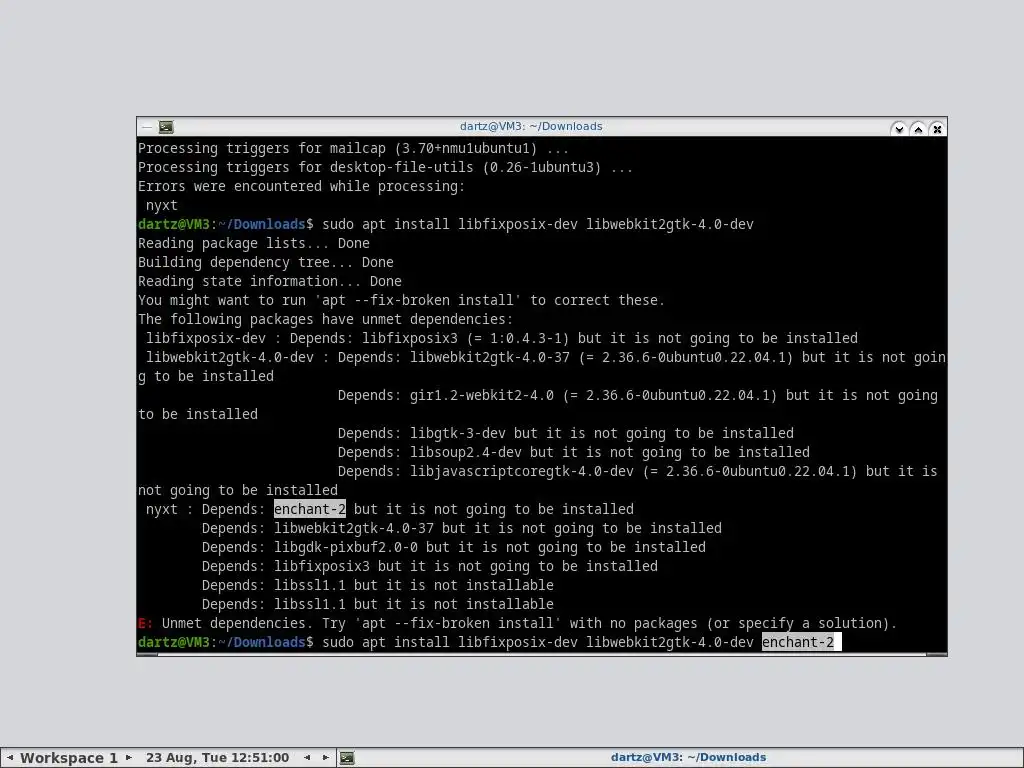Click the red E: error marker
Screen dimensions: 1024x768
pyautogui.click(x=146, y=623)
